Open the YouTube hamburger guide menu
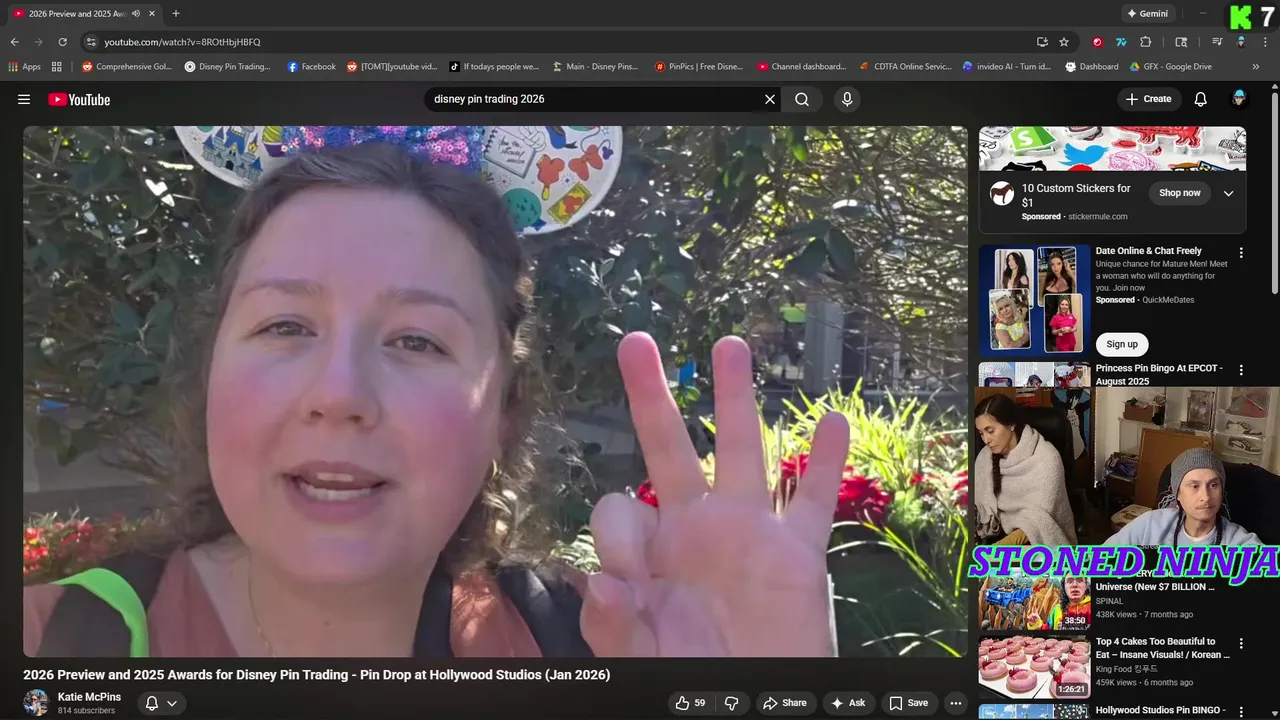Viewport: 1280px width, 720px height. click(24, 99)
